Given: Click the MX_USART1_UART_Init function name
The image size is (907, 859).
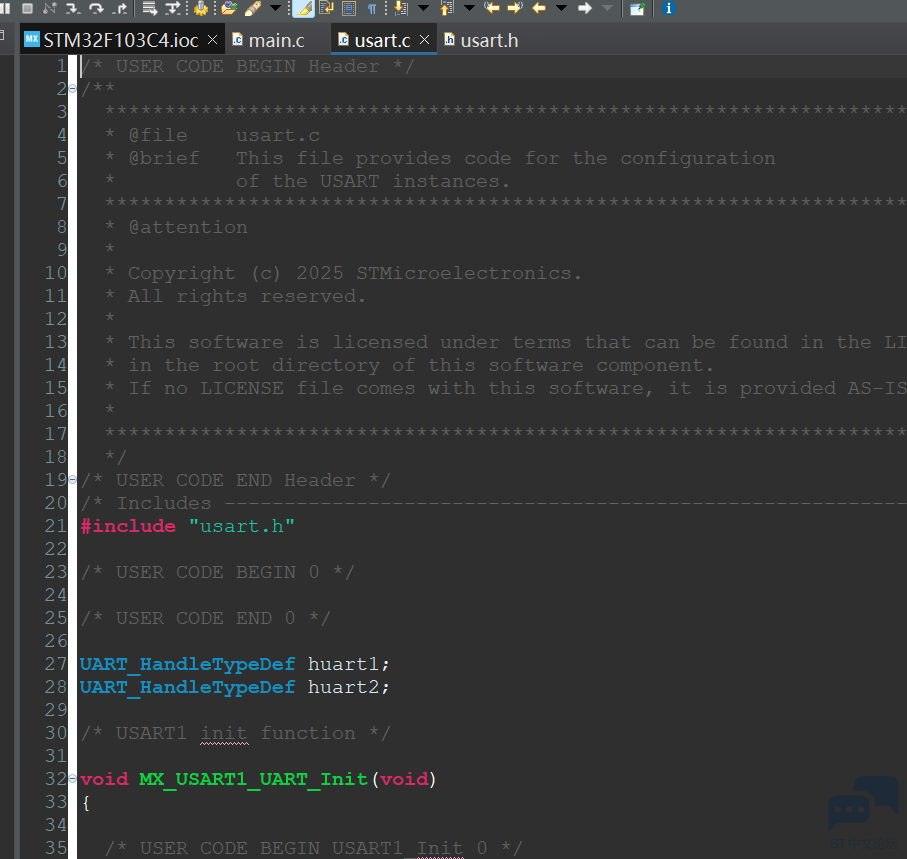Looking at the screenshot, I should coord(253,779).
